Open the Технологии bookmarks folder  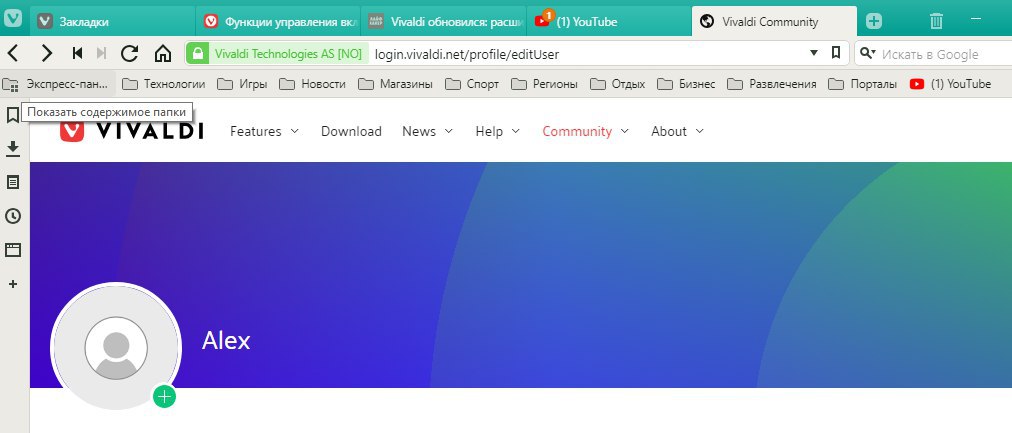[164, 84]
